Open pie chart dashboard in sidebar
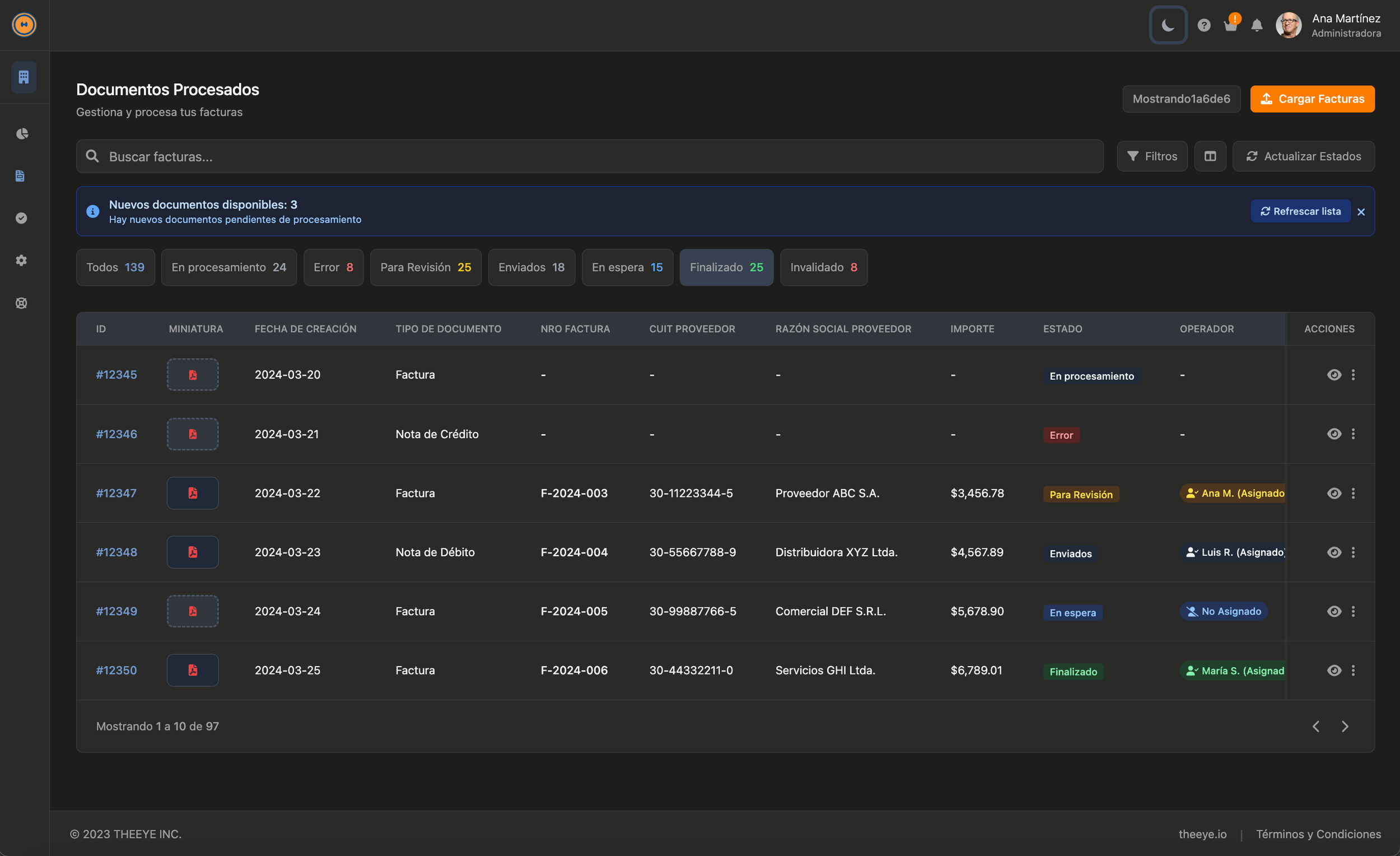The image size is (1400, 856). tap(22, 133)
